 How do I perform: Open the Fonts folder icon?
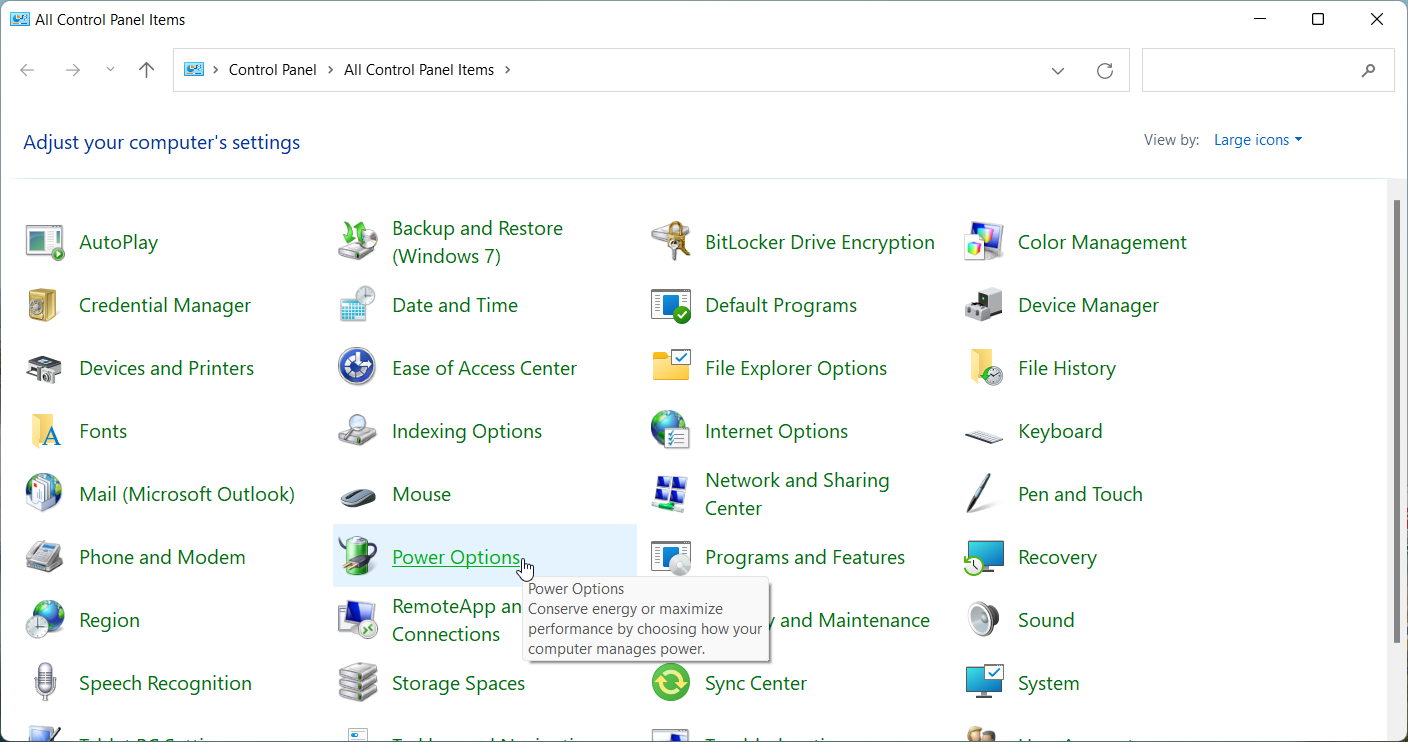pyautogui.click(x=45, y=431)
